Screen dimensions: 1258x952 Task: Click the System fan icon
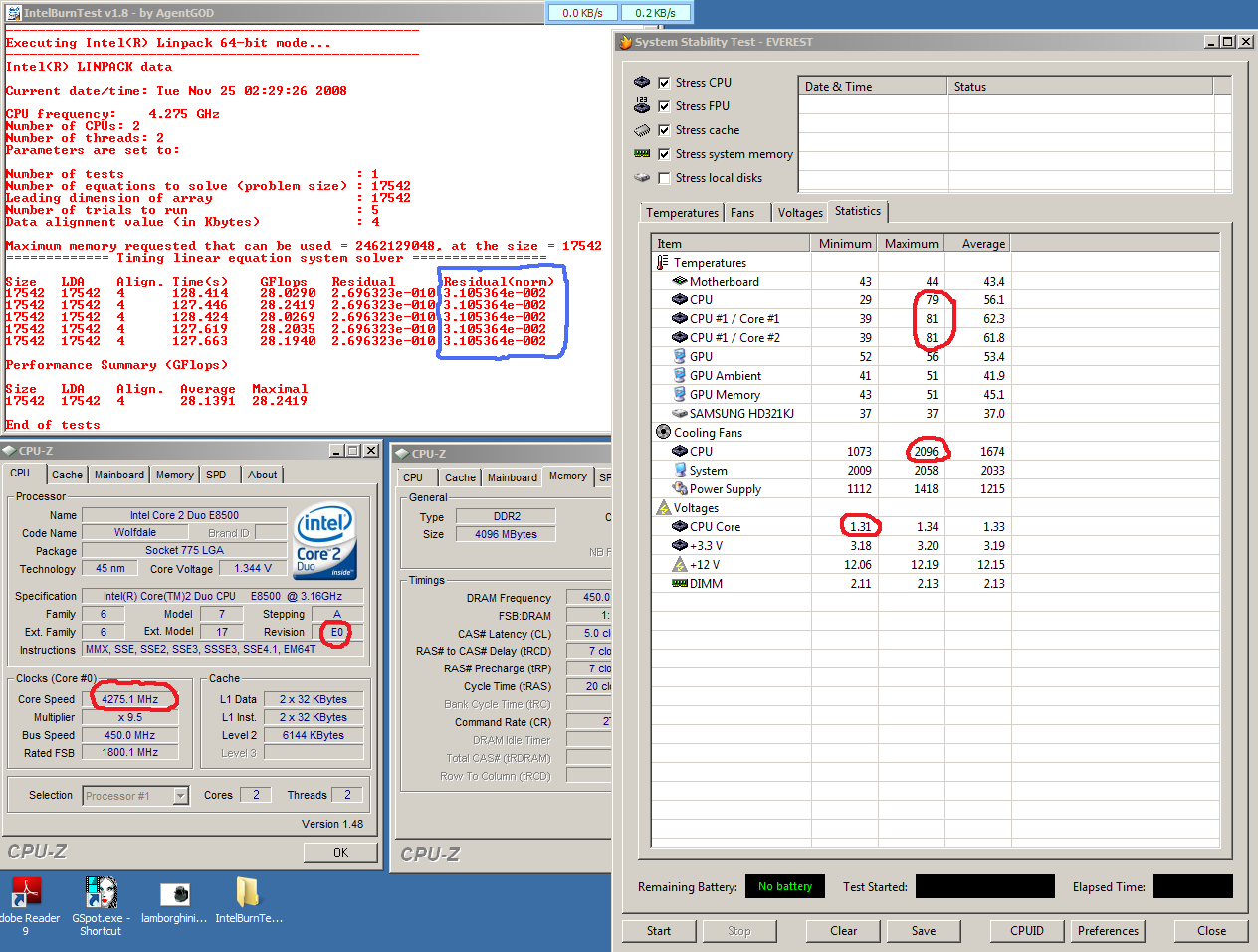680,471
